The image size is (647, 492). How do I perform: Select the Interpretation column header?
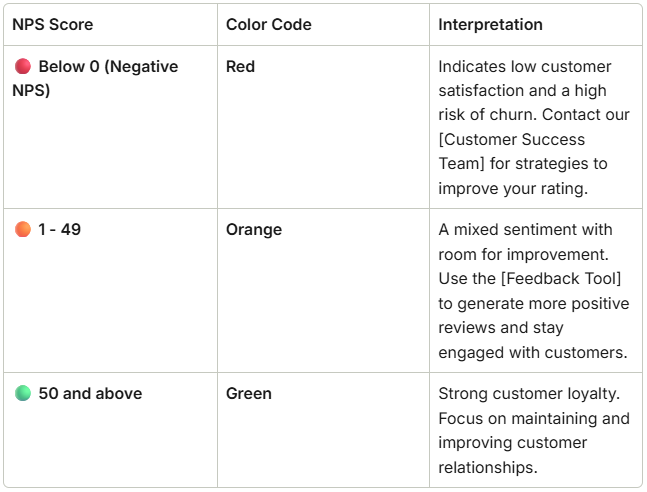tap(490, 24)
